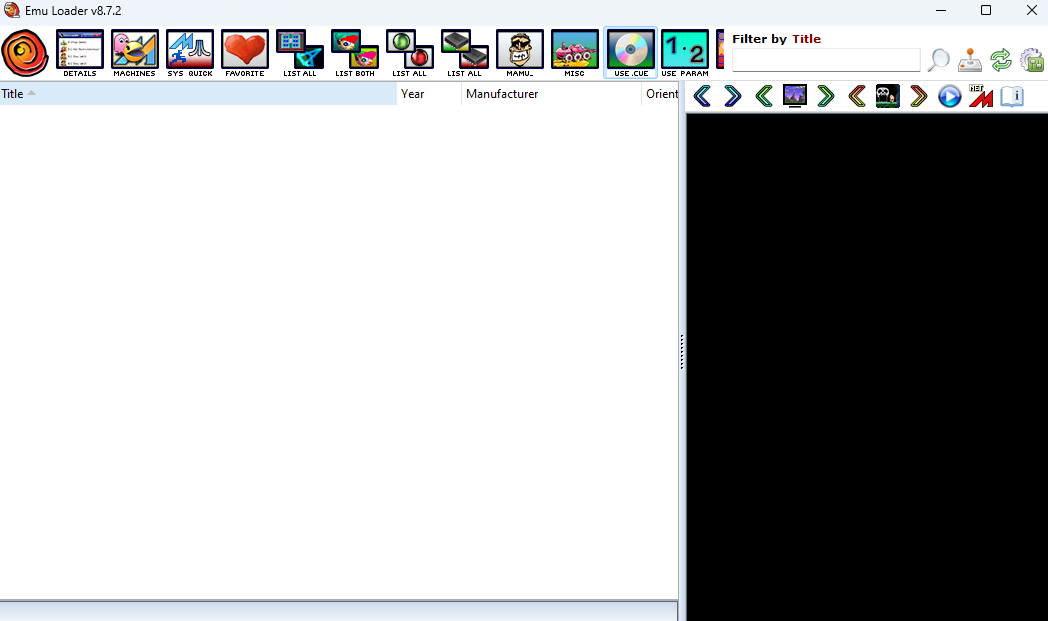Sort list by Title column header
Viewport: 1048px width, 621px height.
click(198, 94)
